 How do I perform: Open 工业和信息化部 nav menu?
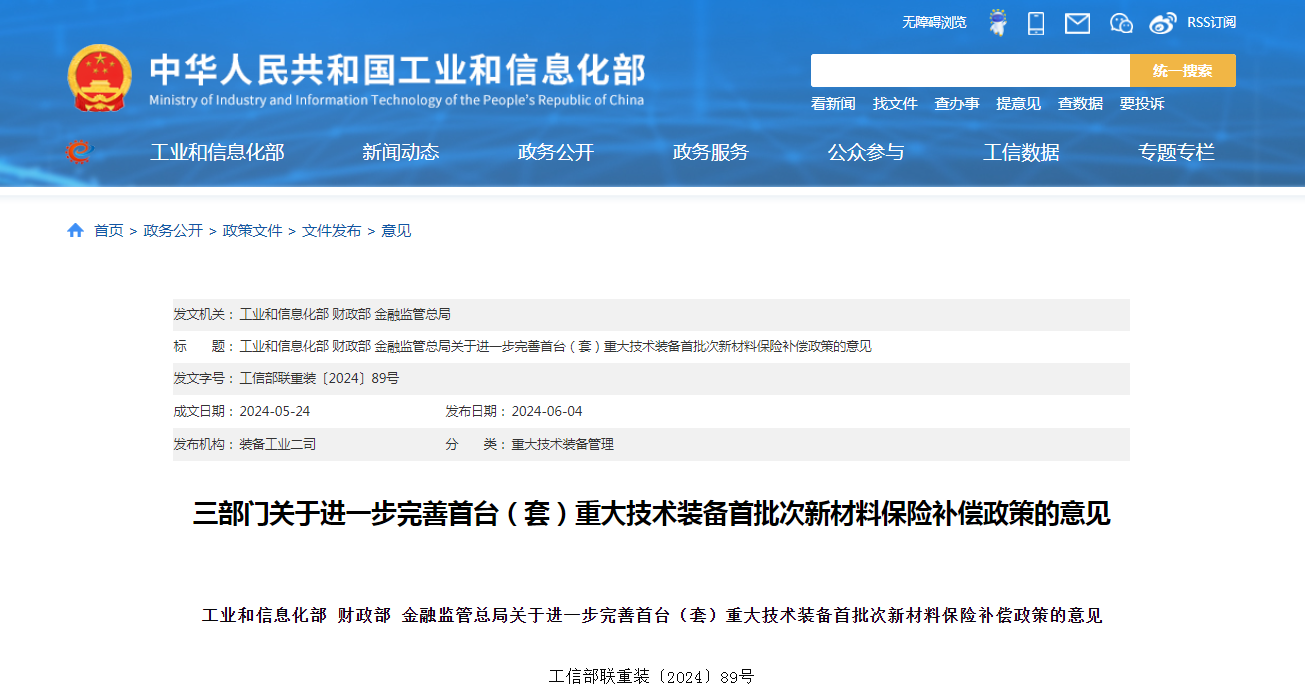tap(217, 153)
